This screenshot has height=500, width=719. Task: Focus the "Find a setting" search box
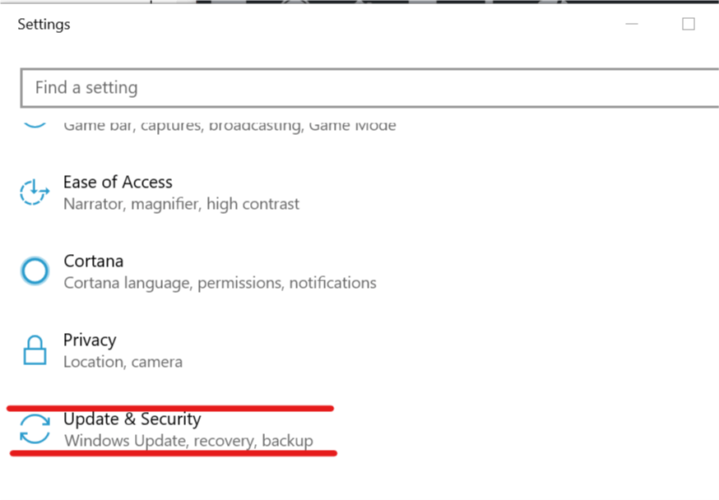pos(370,88)
